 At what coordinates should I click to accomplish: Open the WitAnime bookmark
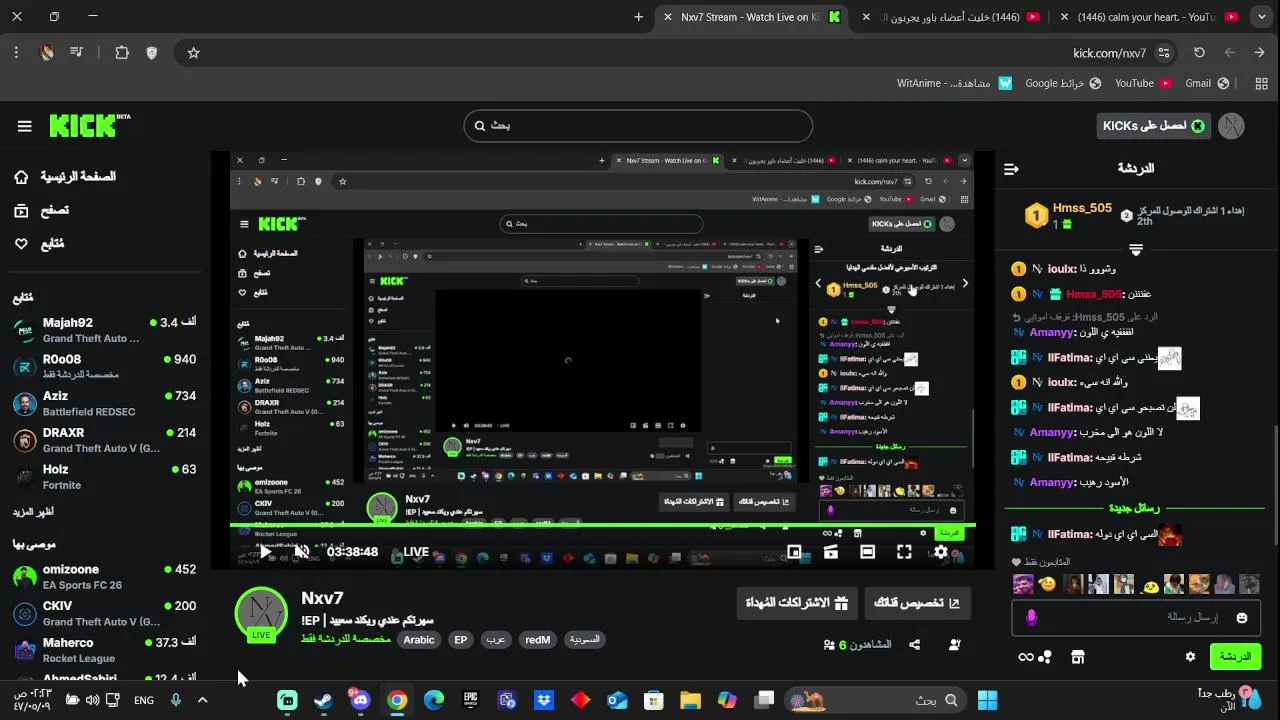coord(954,83)
